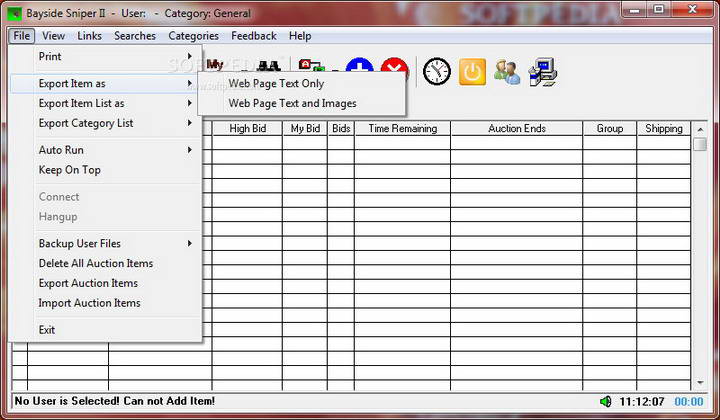Click the Bids column header
This screenshot has width=720, height=420.
[341, 129]
